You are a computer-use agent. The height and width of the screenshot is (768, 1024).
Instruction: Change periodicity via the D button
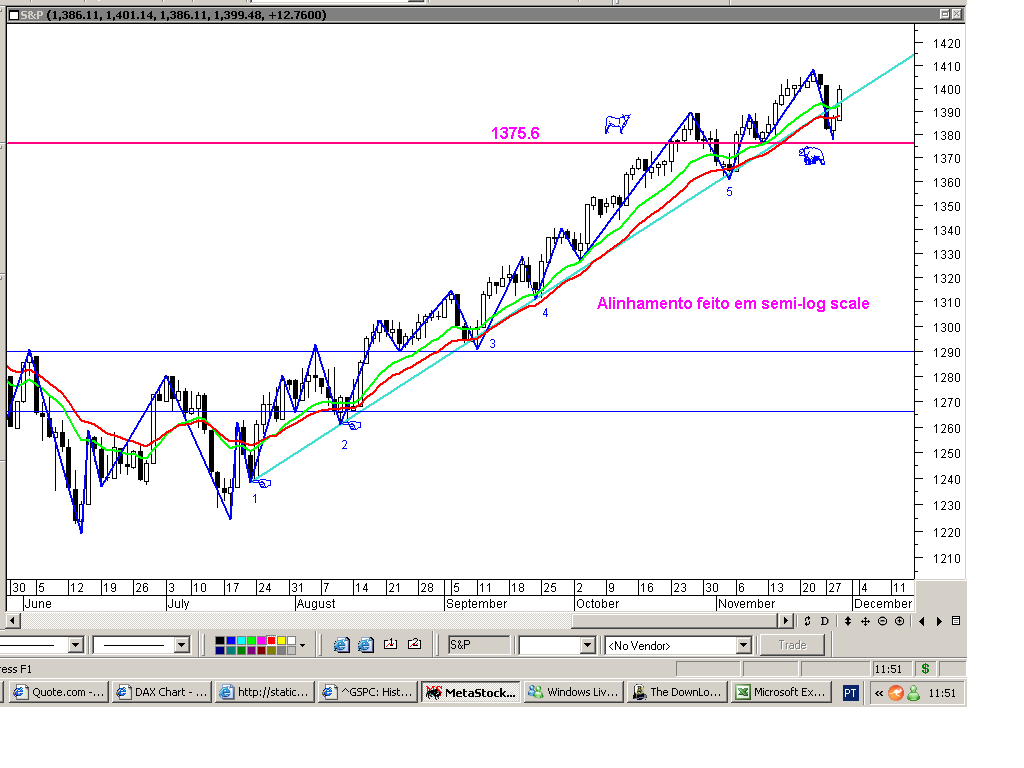tap(824, 621)
